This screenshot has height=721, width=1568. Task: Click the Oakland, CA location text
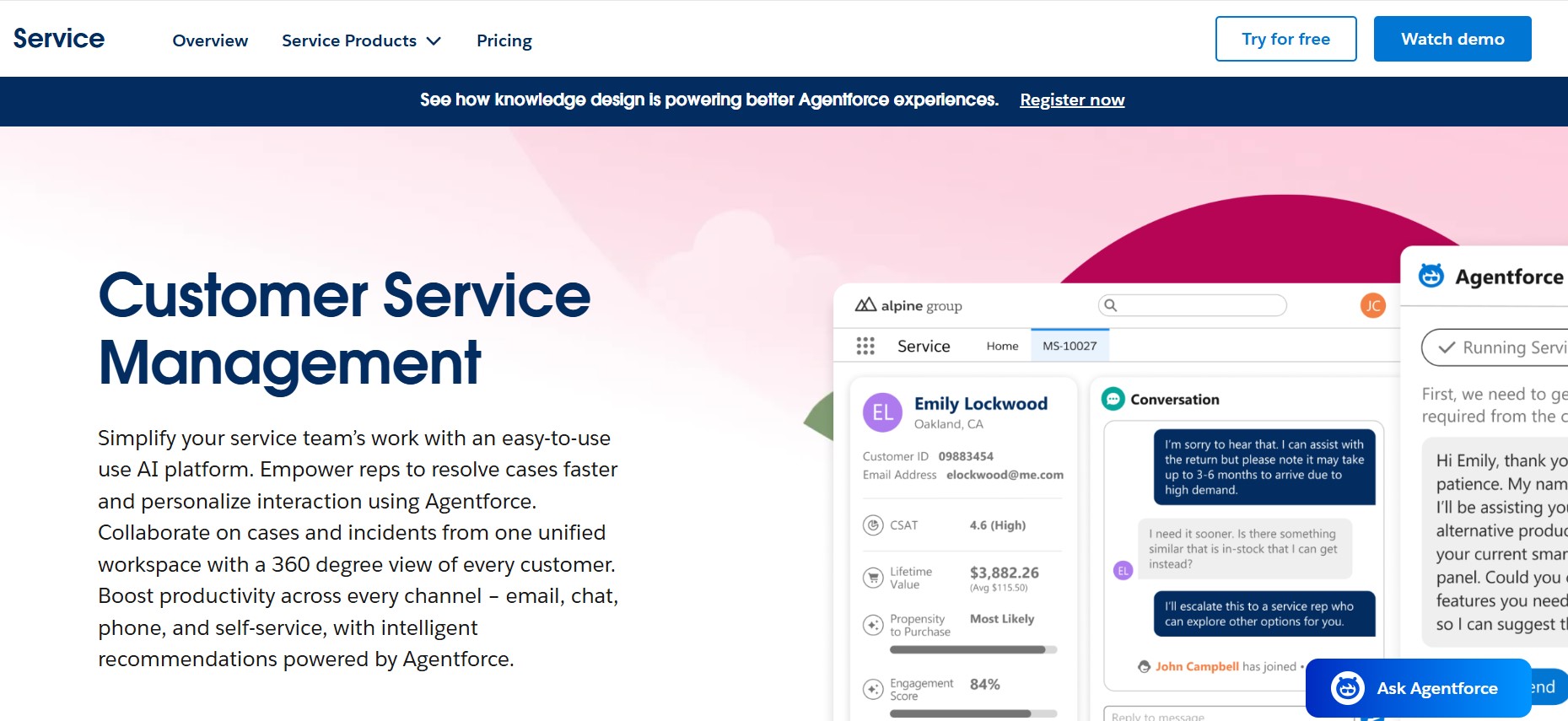tap(948, 424)
